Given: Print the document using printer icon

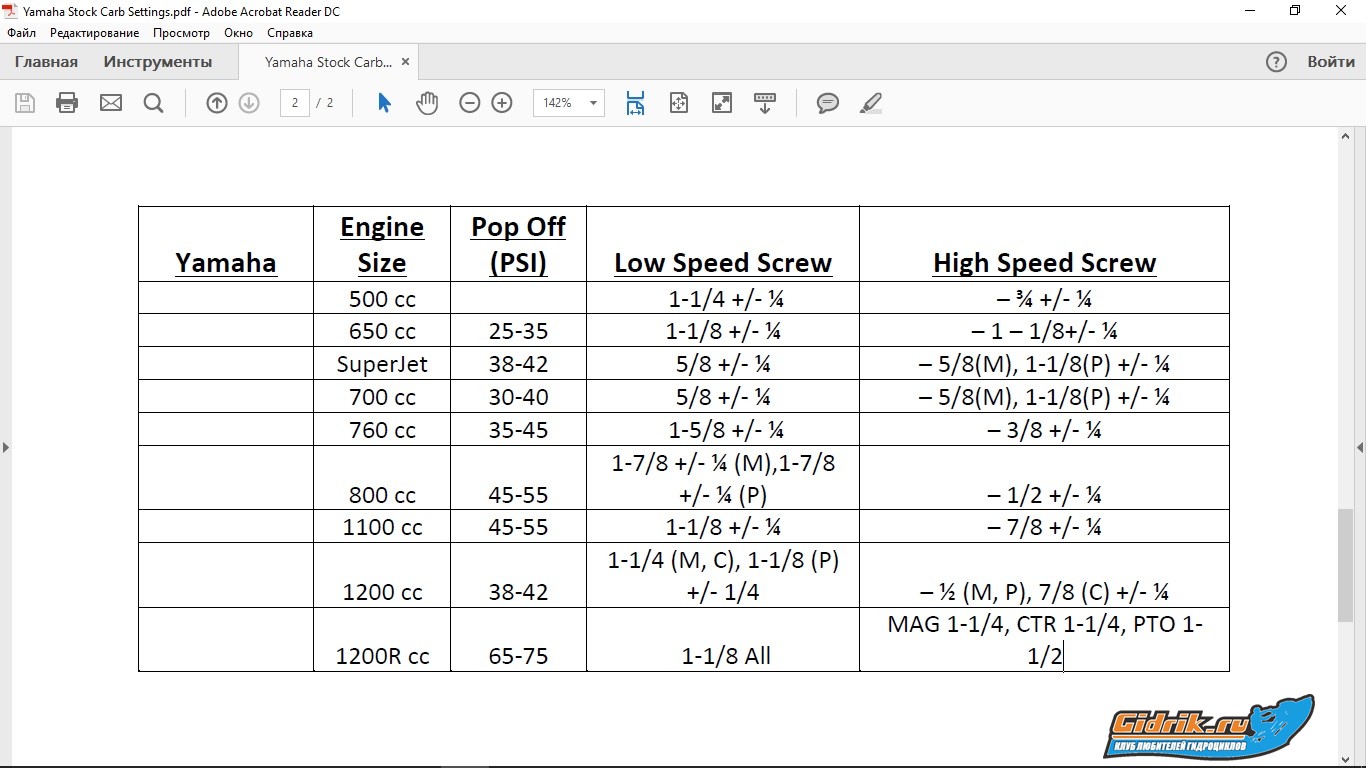Looking at the screenshot, I should click(67, 103).
